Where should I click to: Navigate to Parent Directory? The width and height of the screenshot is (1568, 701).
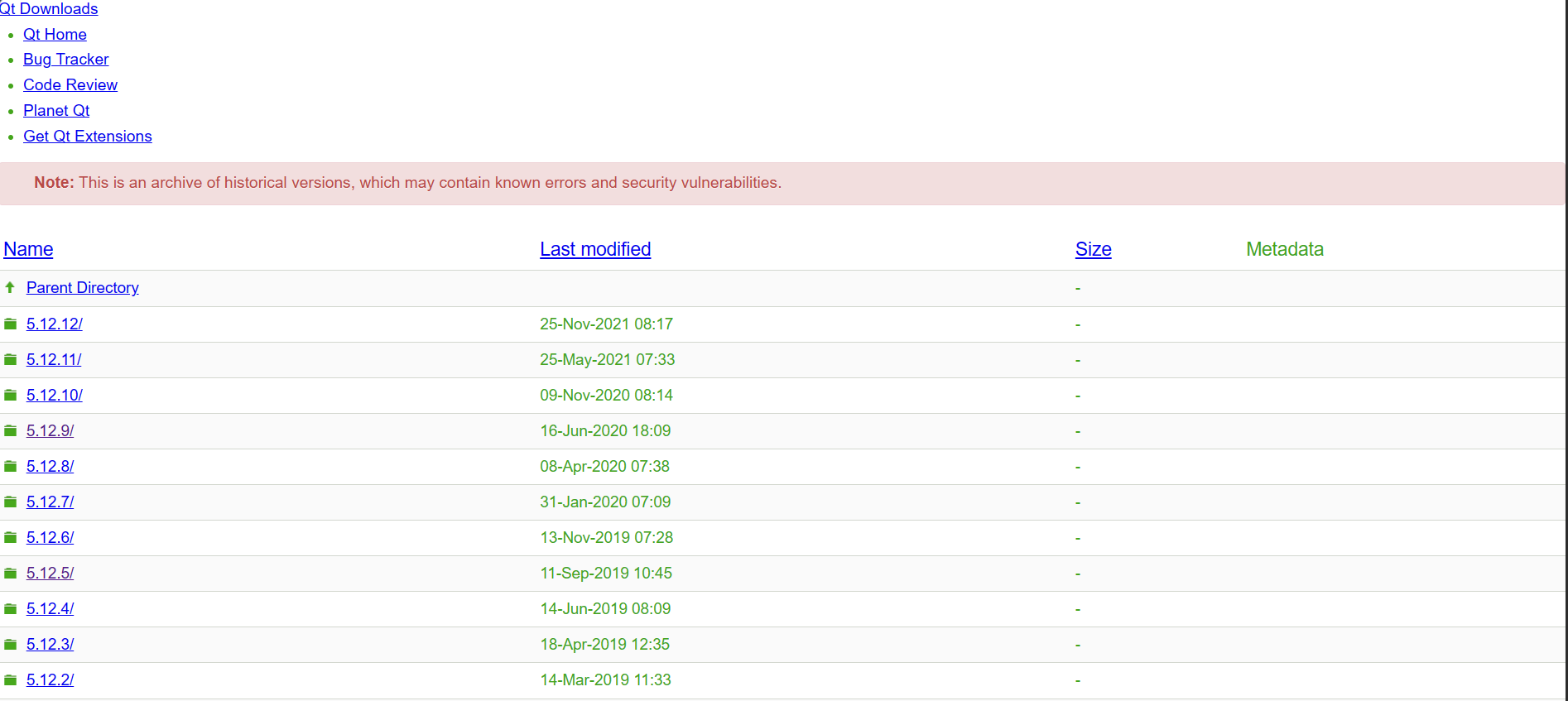[83, 287]
